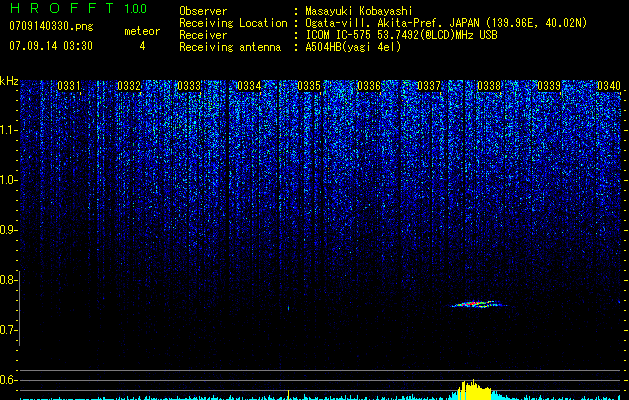Click the 0339 time marker
Viewport: 629px width, 400px height.
click(x=549, y=86)
